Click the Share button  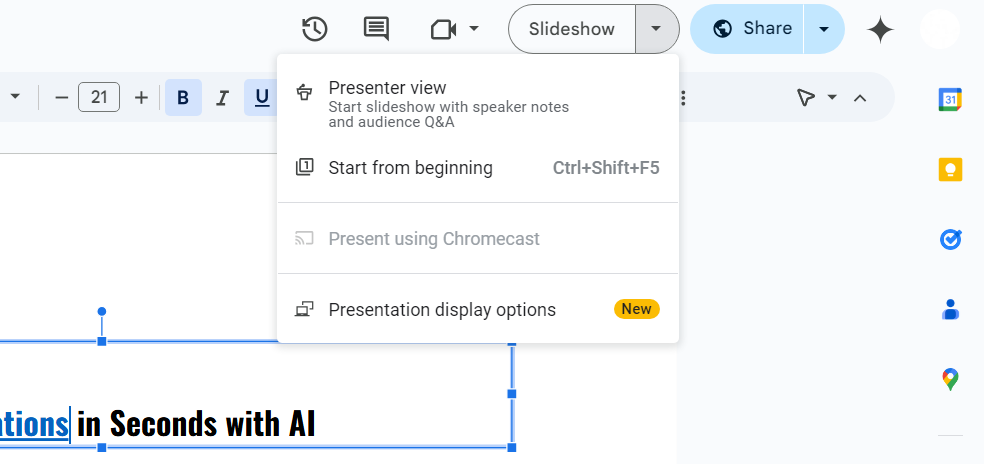[x=754, y=29]
